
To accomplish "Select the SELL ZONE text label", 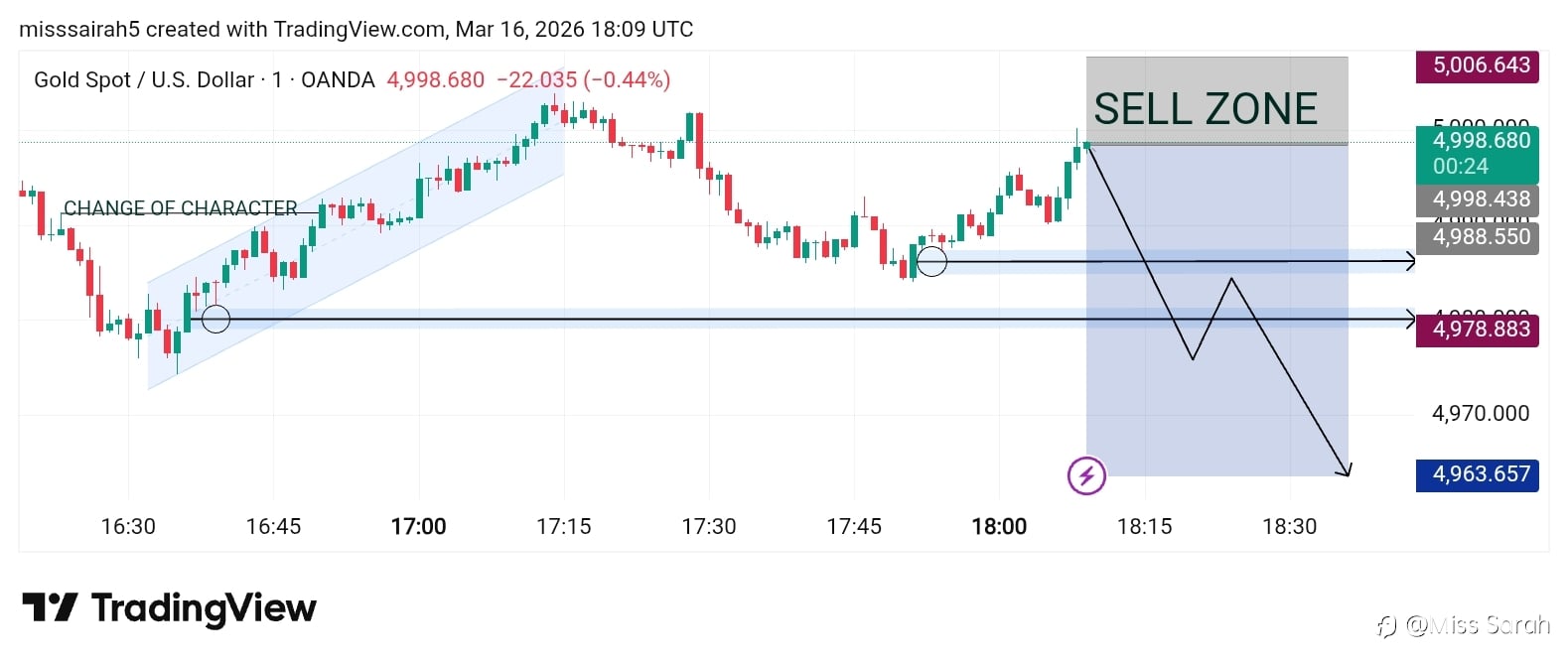I will tap(1206, 108).
